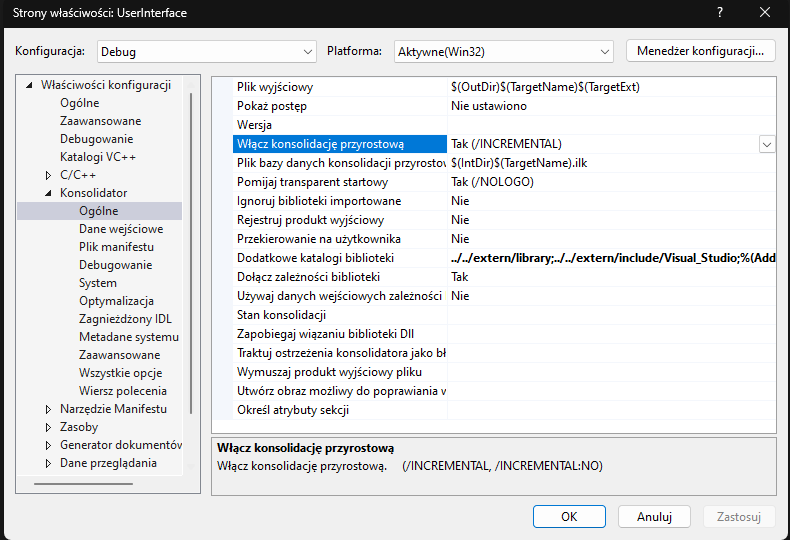Select Debugowanie under Konsolidator
The height and width of the screenshot is (540, 790).
(115, 265)
